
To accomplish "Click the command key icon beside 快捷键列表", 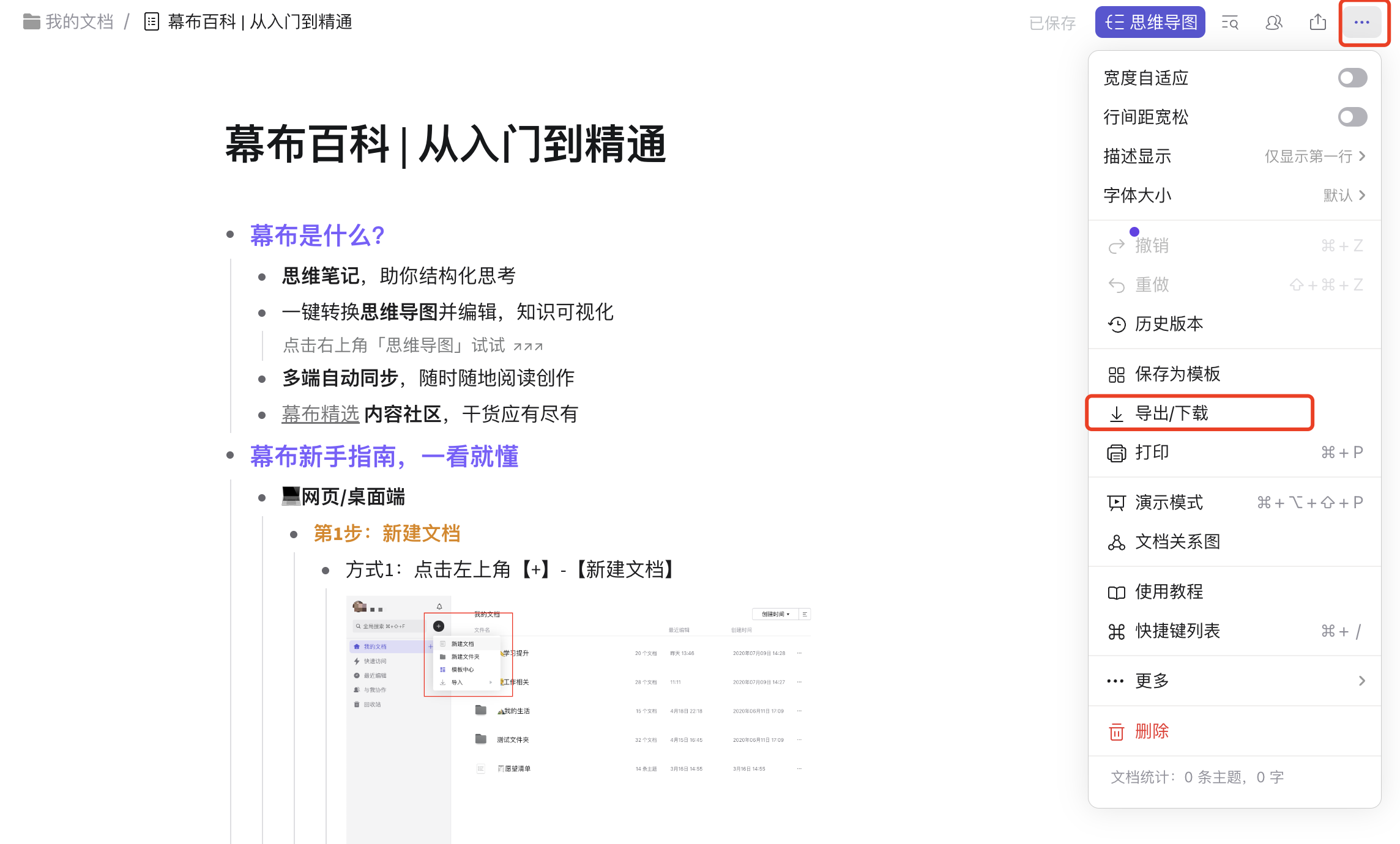I will [1117, 631].
